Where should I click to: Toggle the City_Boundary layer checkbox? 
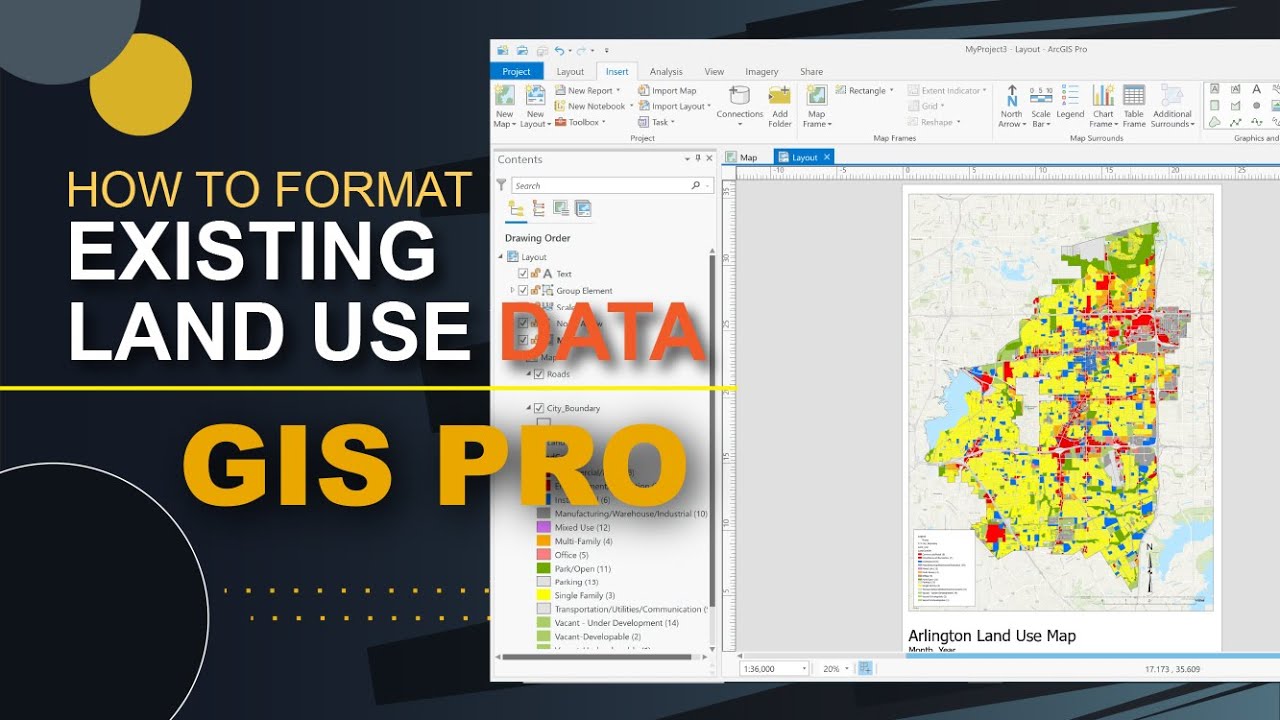click(539, 408)
